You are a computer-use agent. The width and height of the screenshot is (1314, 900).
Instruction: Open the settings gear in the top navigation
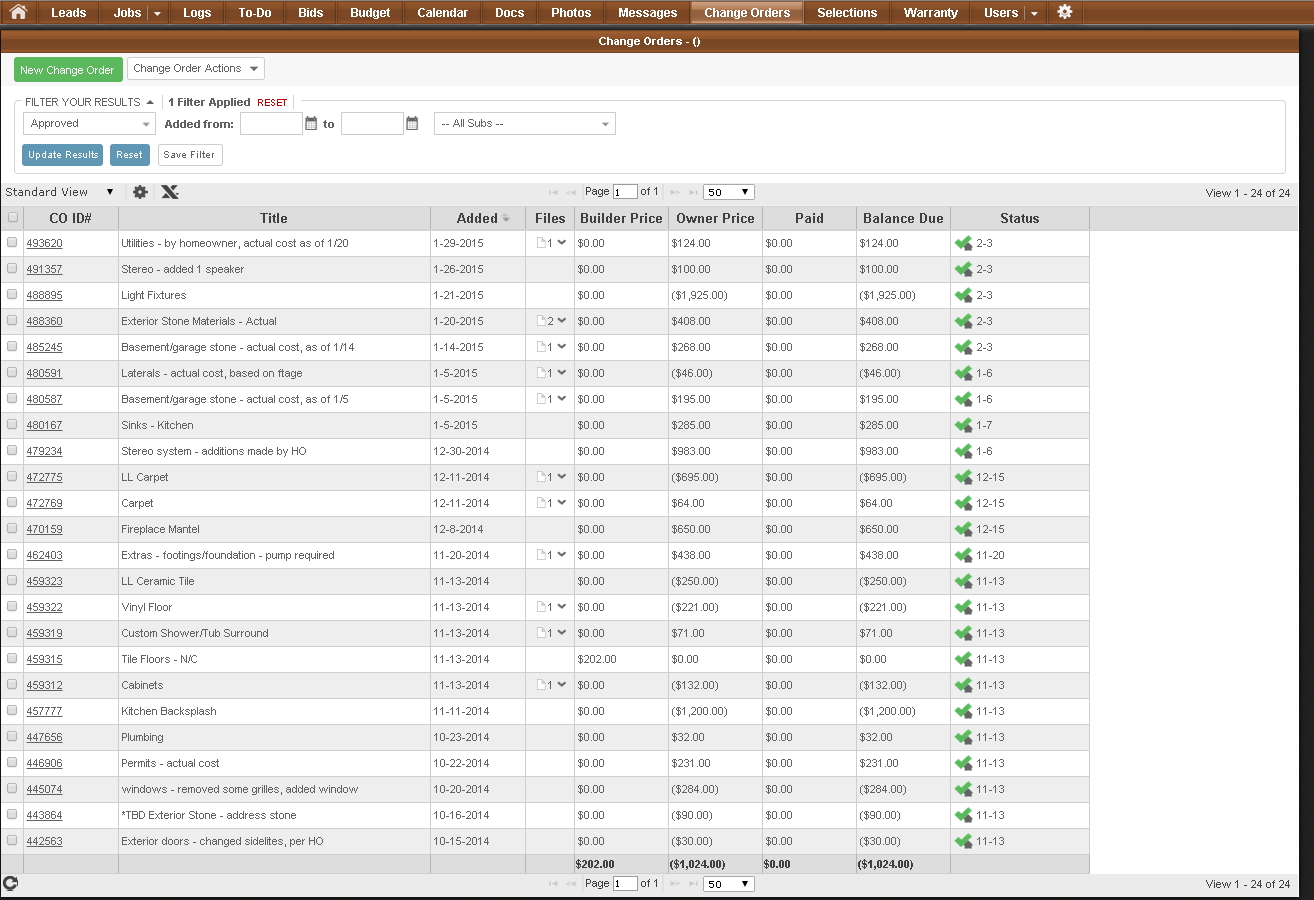pos(1065,12)
